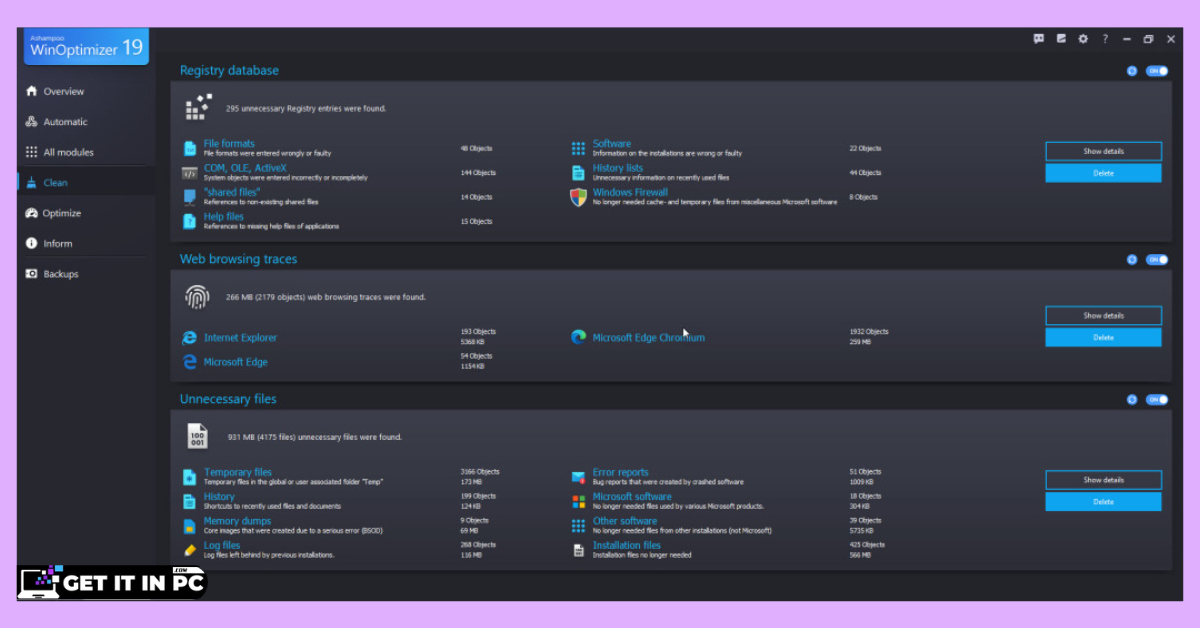This screenshot has width=1200, height=628.
Task: Delete the Unnecessary files
Action: coord(1103,502)
